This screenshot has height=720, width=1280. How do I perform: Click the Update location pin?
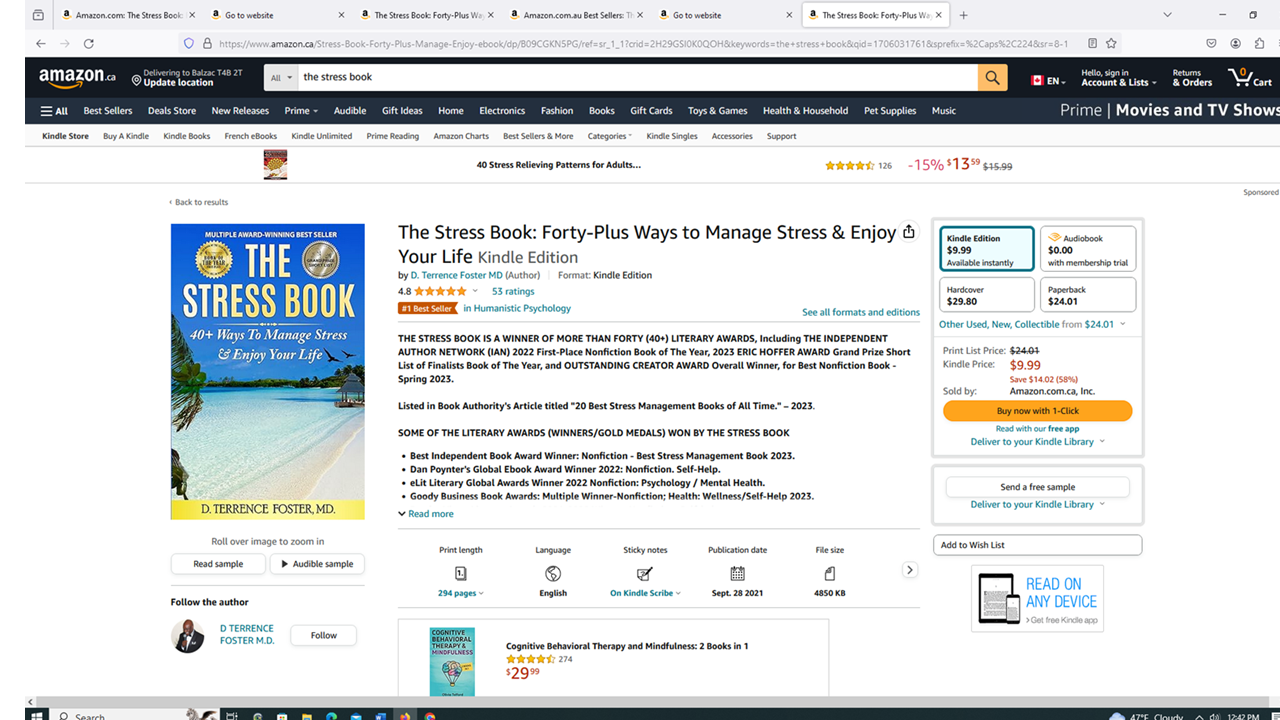tap(136, 80)
